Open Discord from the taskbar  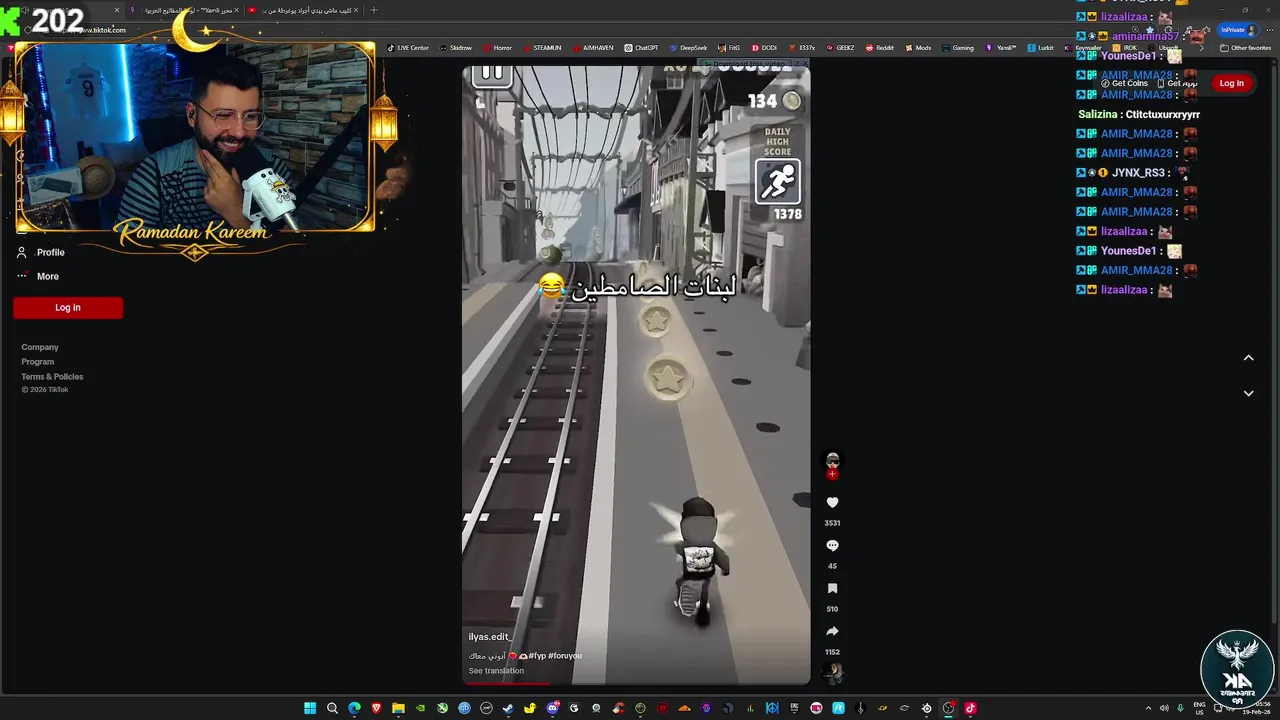pos(552,708)
